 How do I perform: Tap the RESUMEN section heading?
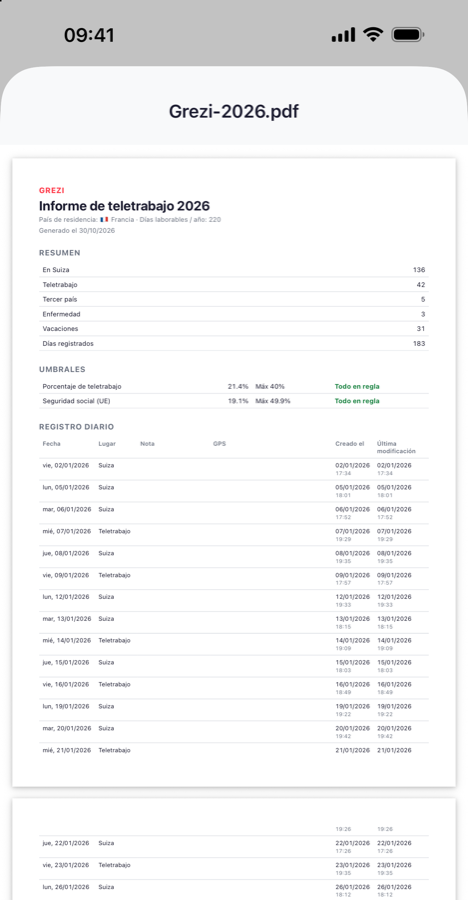[x=60, y=253]
